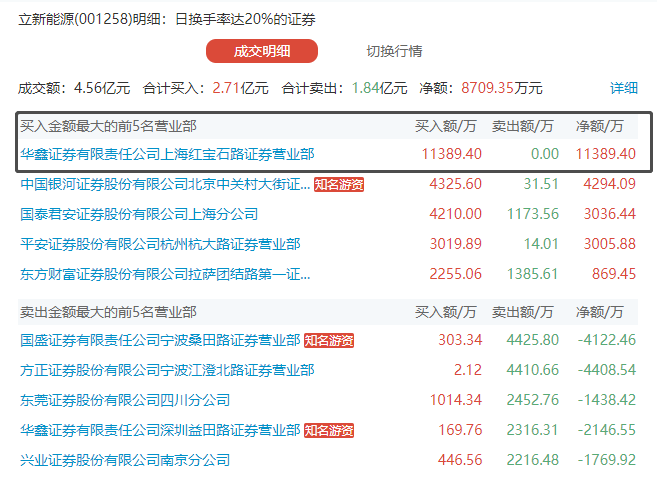This screenshot has width=657, height=499.
Task: Open 兴业证券南京分公司 link
Action: (125, 460)
